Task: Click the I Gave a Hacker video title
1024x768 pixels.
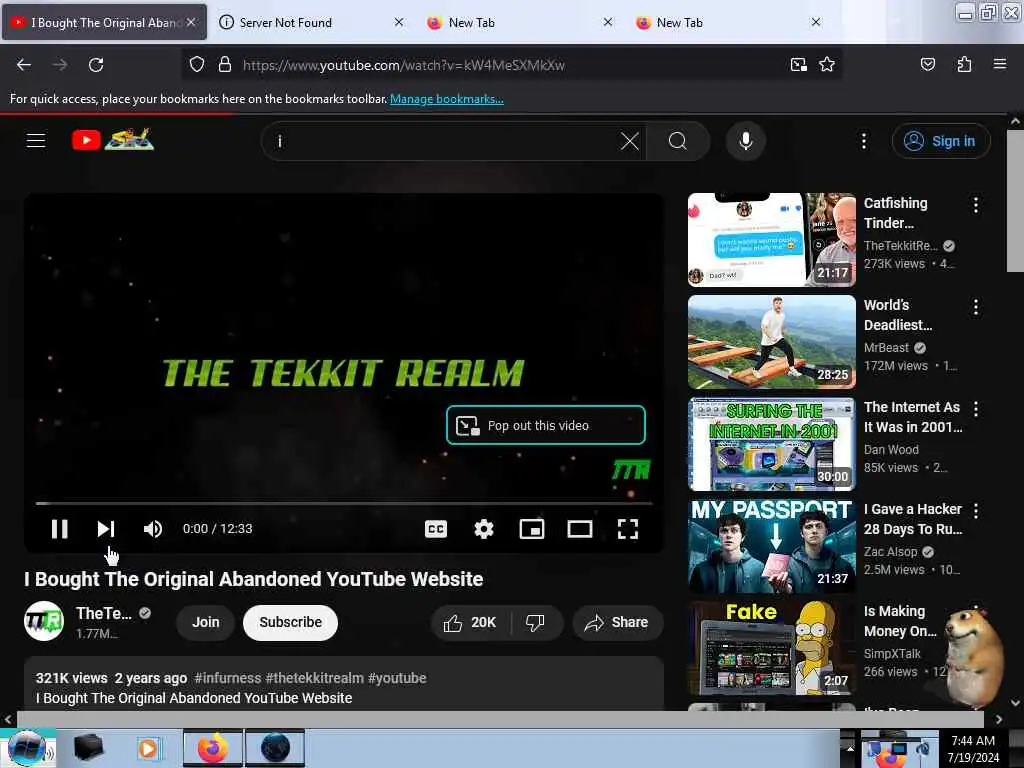Action: coord(913,519)
